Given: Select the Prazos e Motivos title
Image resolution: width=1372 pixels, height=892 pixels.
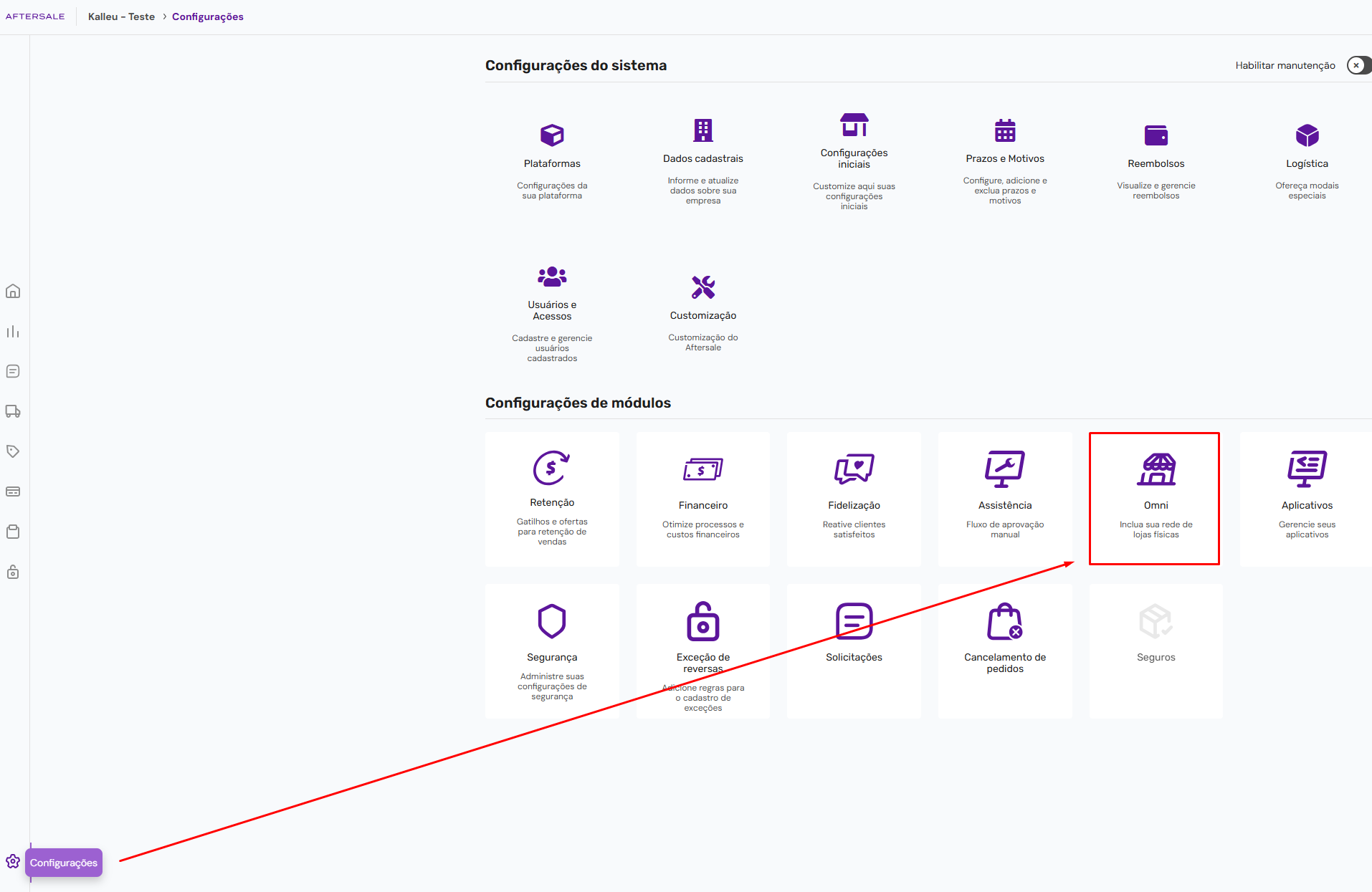Looking at the screenshot, I should [1005, 158].
